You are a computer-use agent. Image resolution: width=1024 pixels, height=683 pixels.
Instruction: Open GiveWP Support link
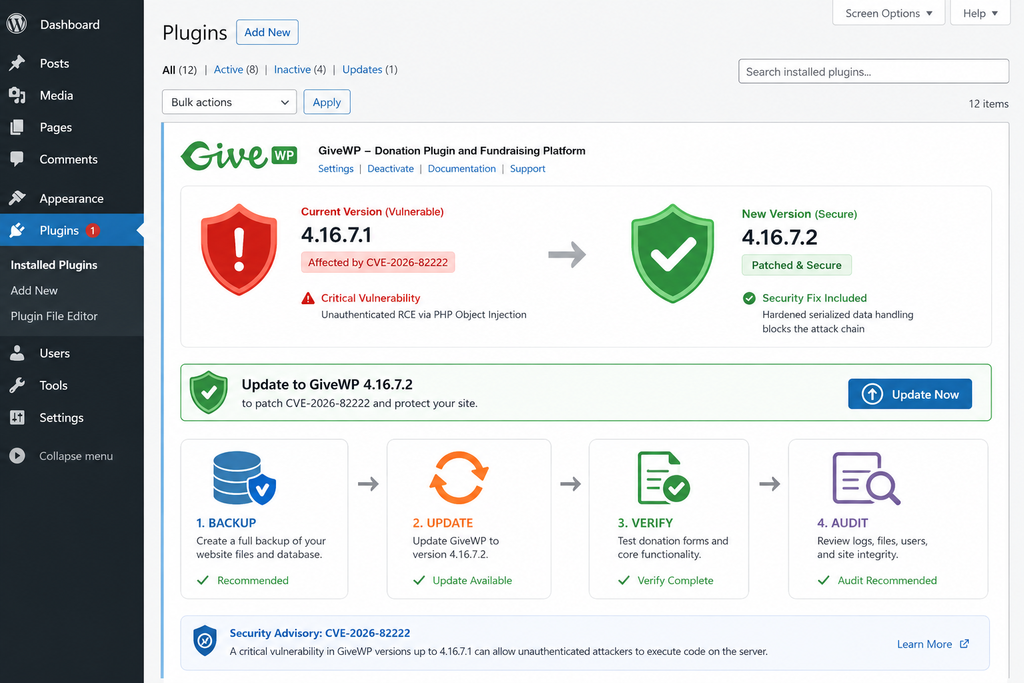tap(528, 168)
